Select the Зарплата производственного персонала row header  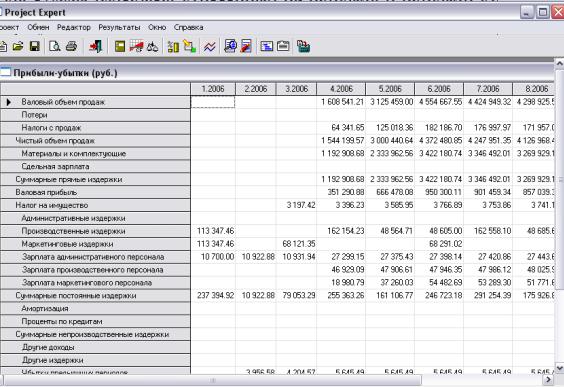click(95, 270)
